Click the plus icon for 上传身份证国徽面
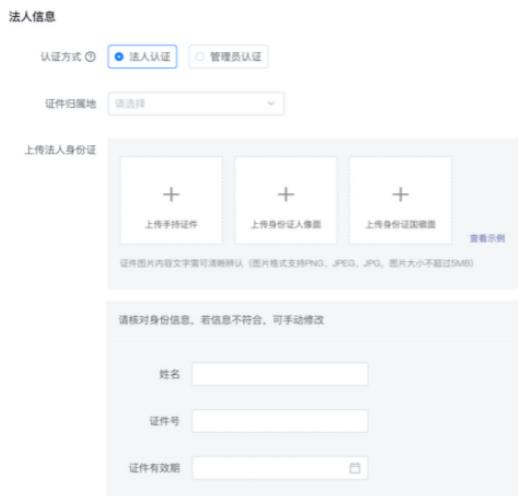The image size is (518, 496). coord(400,194)
